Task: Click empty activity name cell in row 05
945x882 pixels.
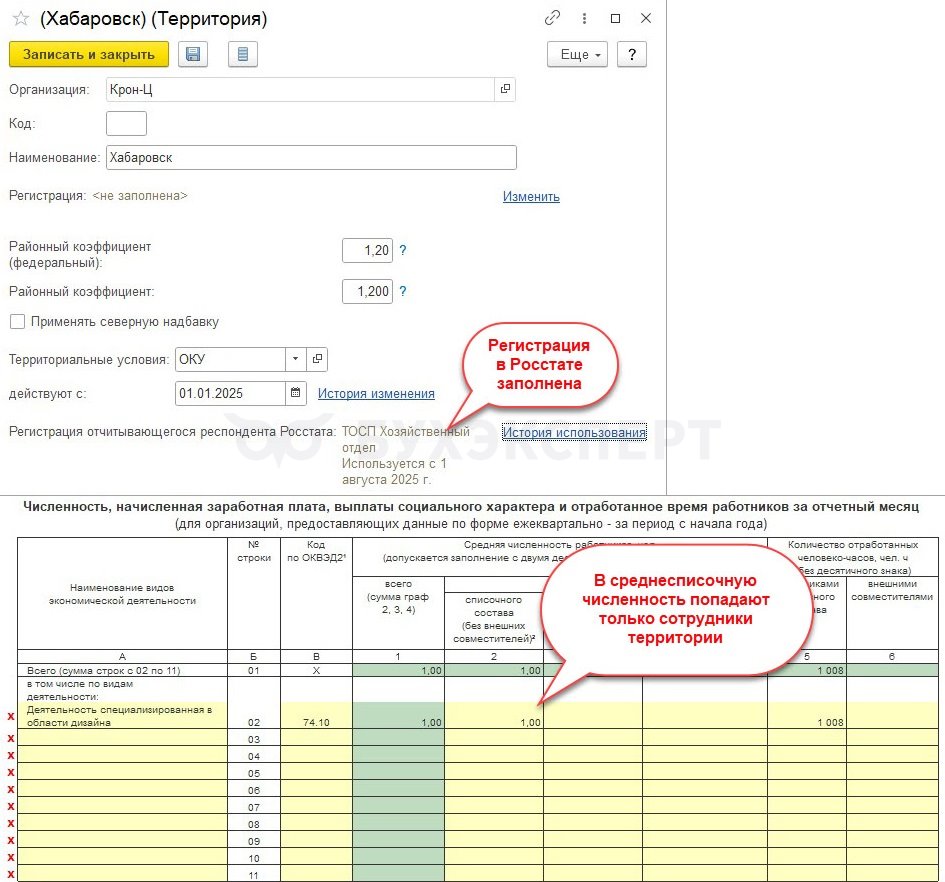Action: pyautogui.click(x=122, y=773)
